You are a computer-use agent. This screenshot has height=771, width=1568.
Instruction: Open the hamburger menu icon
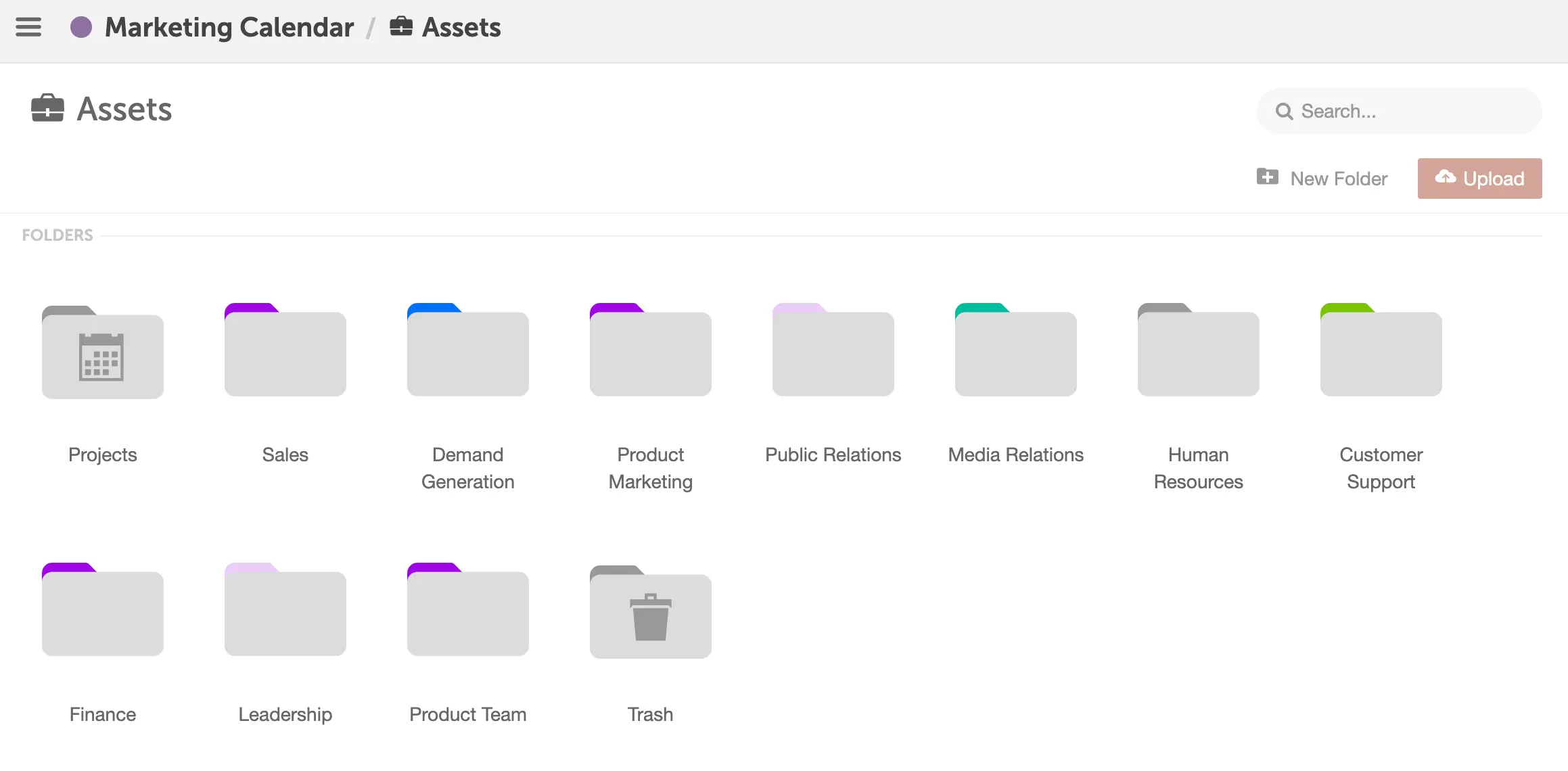pyautogui.click(x=28, y=27)
